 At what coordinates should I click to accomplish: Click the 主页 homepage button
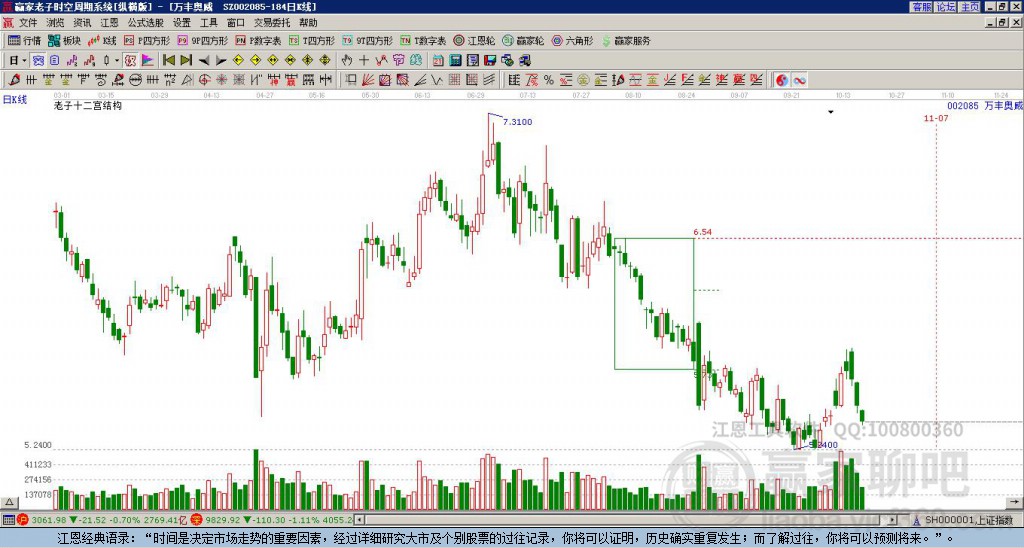[969, 7]
